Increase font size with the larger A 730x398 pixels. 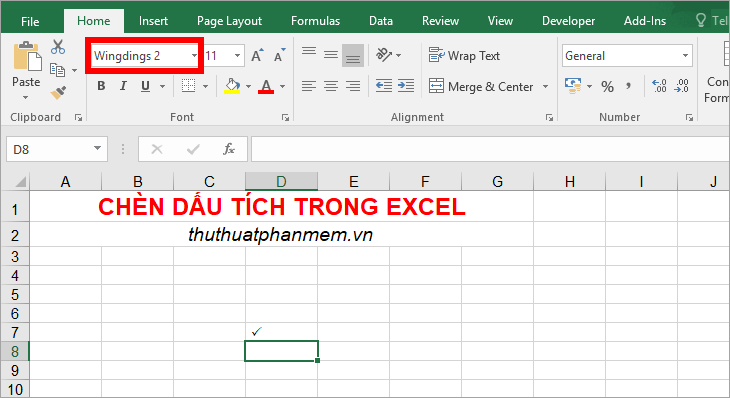click(257, 55)
